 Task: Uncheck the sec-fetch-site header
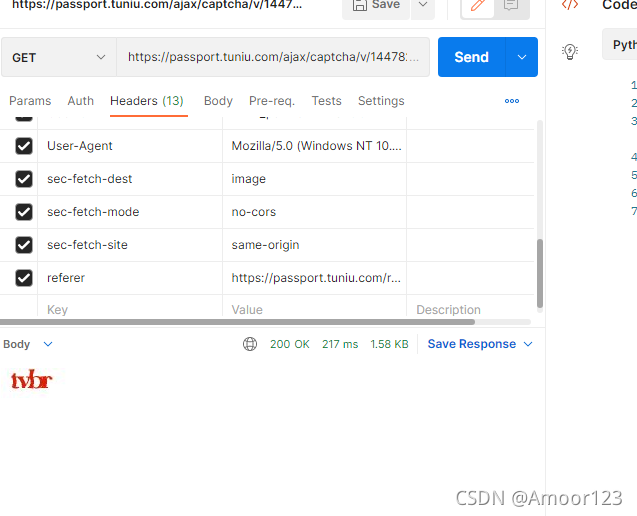point(24,245)
